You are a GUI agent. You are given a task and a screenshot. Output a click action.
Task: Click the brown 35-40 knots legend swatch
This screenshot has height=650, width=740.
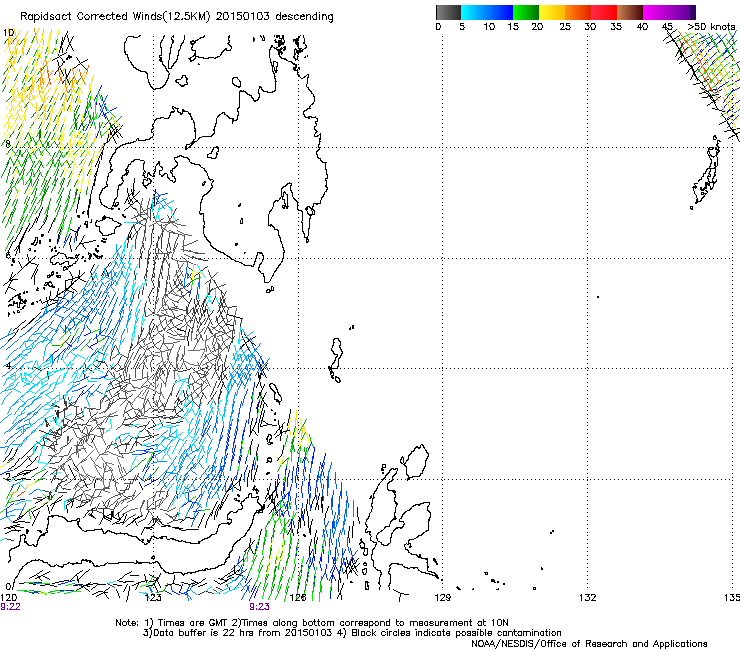pos(630,12)
